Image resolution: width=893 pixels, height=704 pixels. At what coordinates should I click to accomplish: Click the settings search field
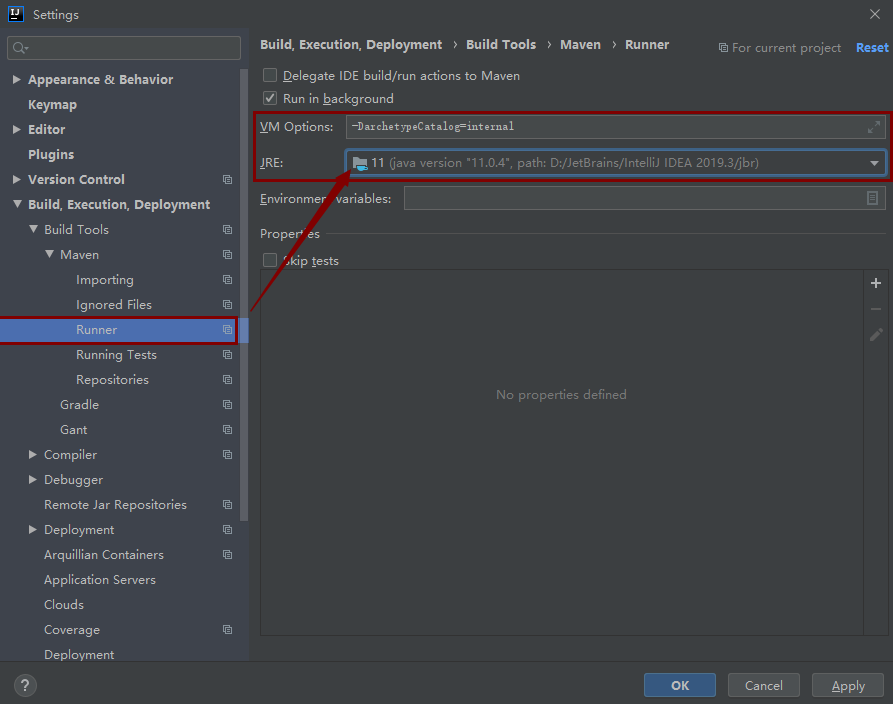tap(124, 48)
